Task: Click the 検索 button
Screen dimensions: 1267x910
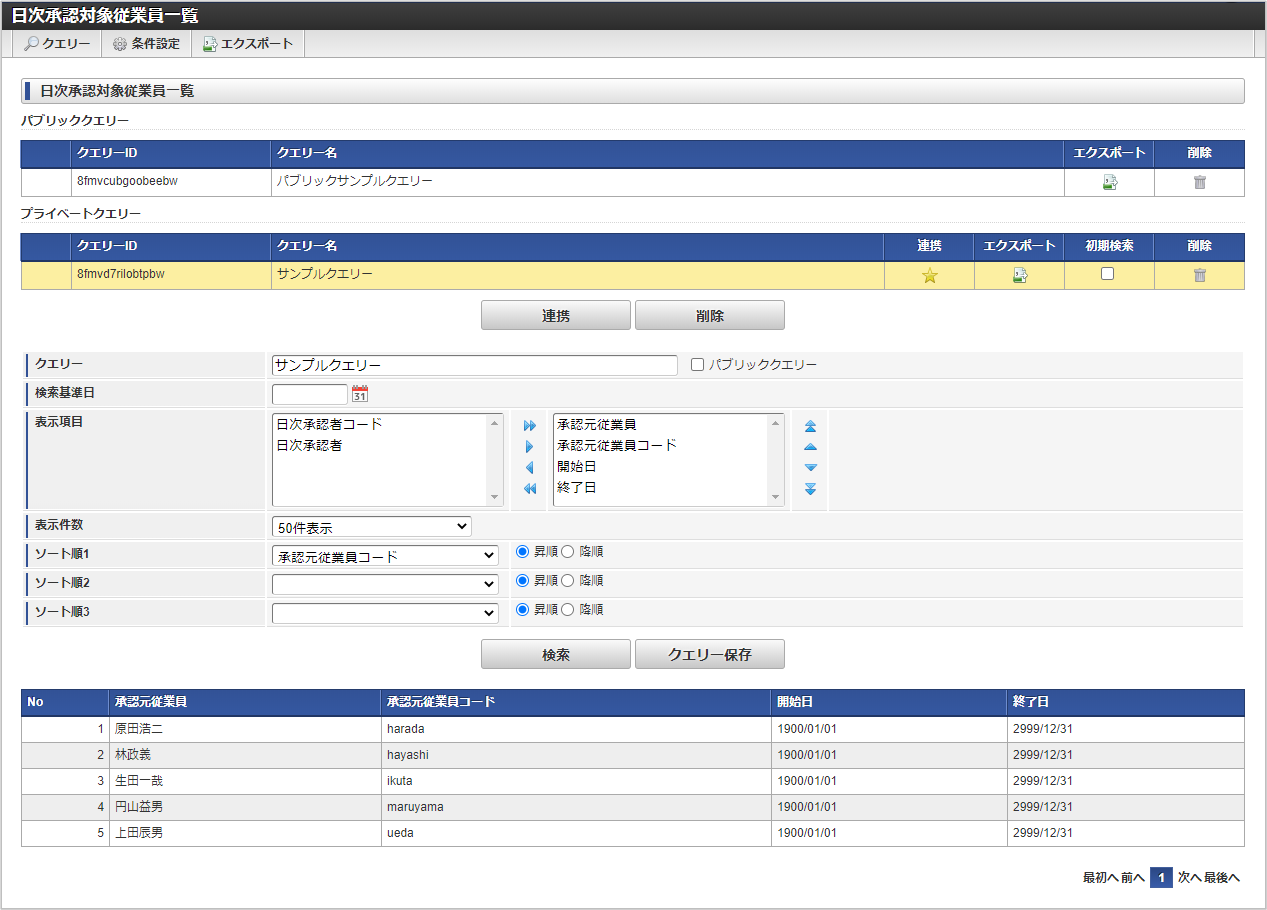Action: pos(556,655)
